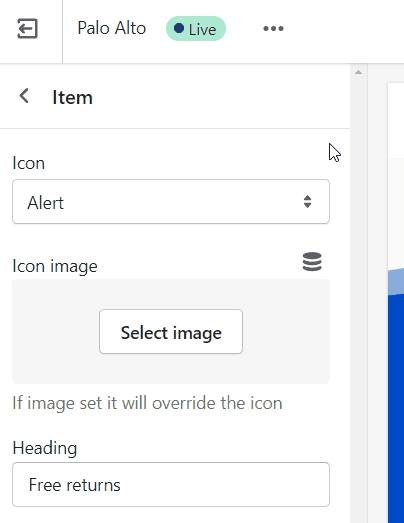Connect dynamic source for Icon image

tap(312, 262)
